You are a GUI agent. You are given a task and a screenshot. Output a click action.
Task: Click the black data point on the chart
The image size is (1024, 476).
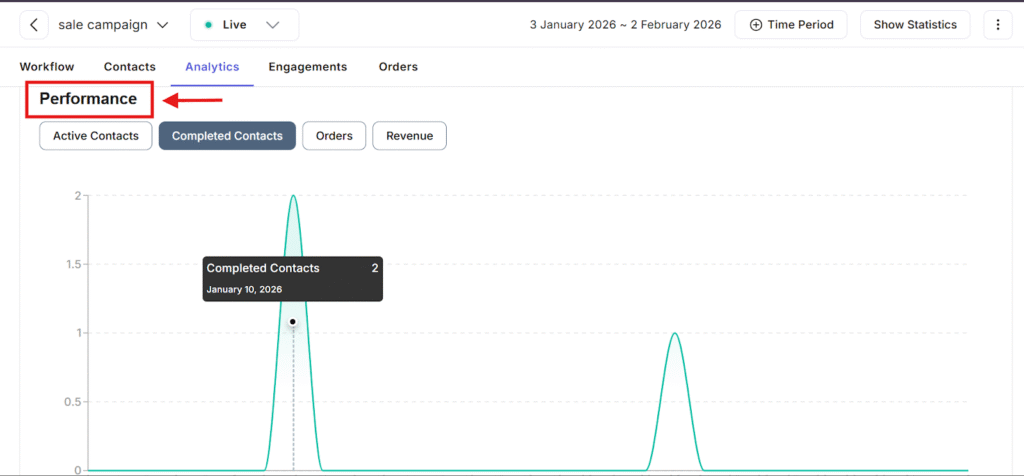(x=293, y=322)
